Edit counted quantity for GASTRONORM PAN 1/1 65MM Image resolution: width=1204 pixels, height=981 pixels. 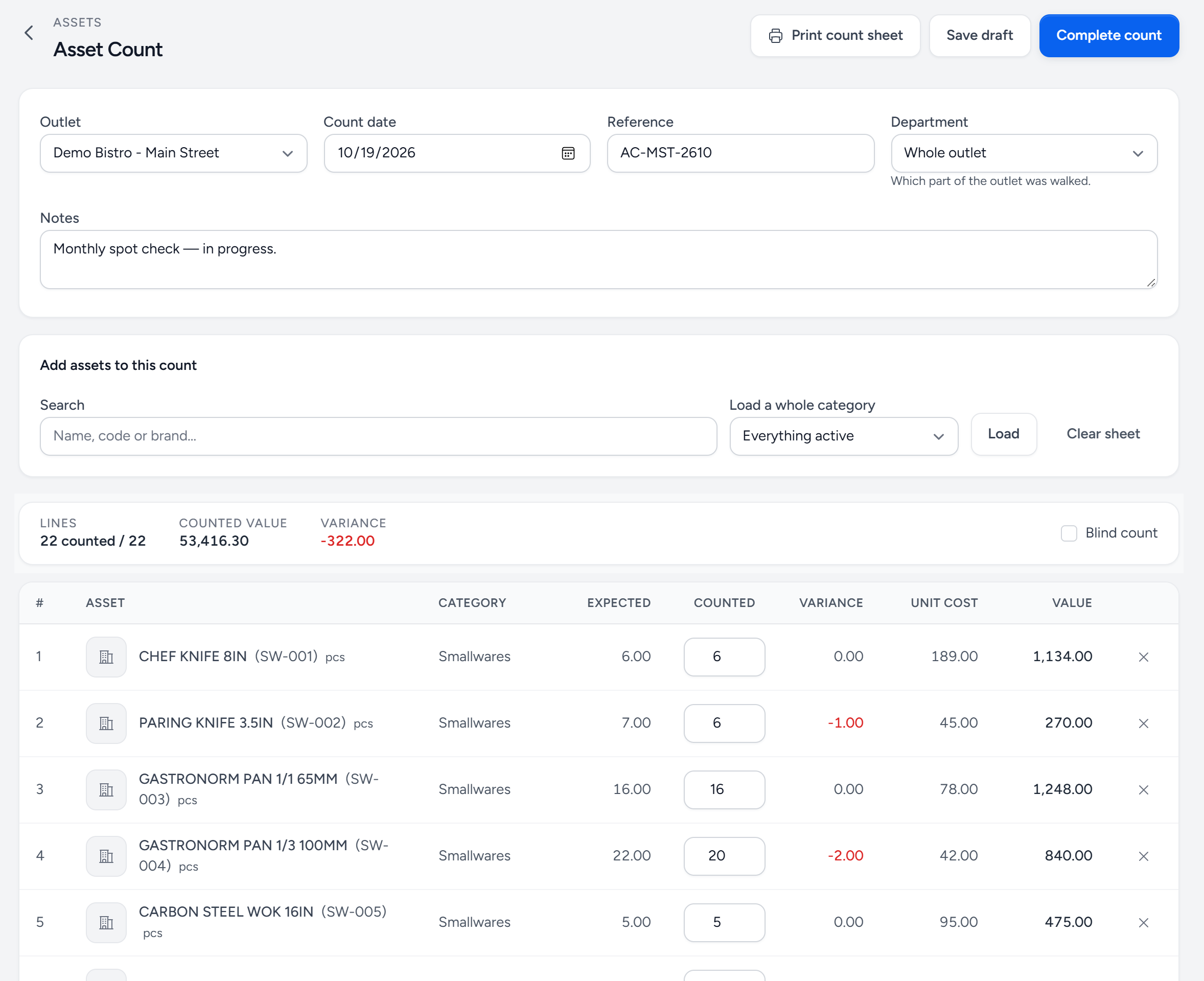pos(724,789)
